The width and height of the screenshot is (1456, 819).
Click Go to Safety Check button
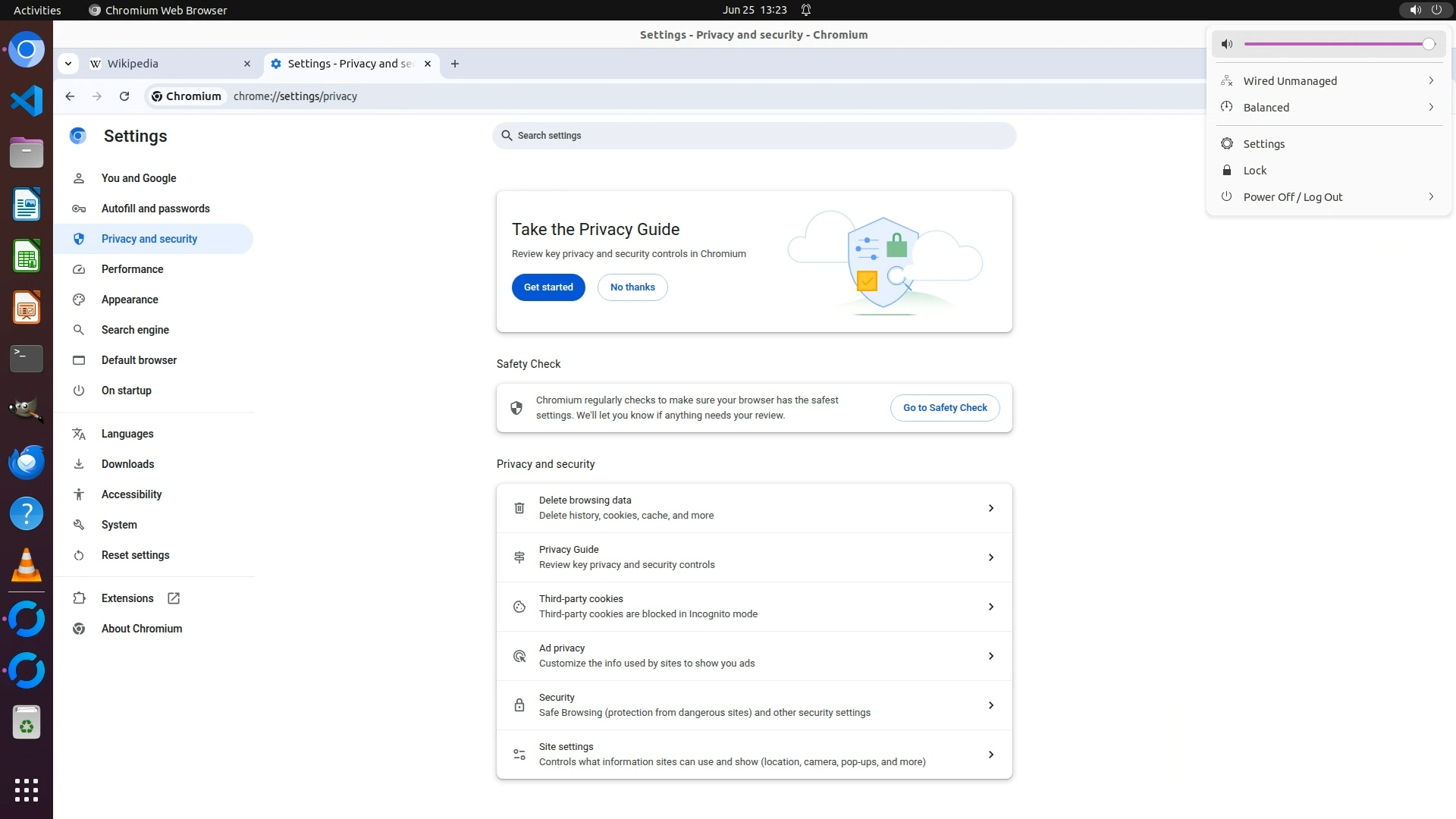tap(945, 408)
